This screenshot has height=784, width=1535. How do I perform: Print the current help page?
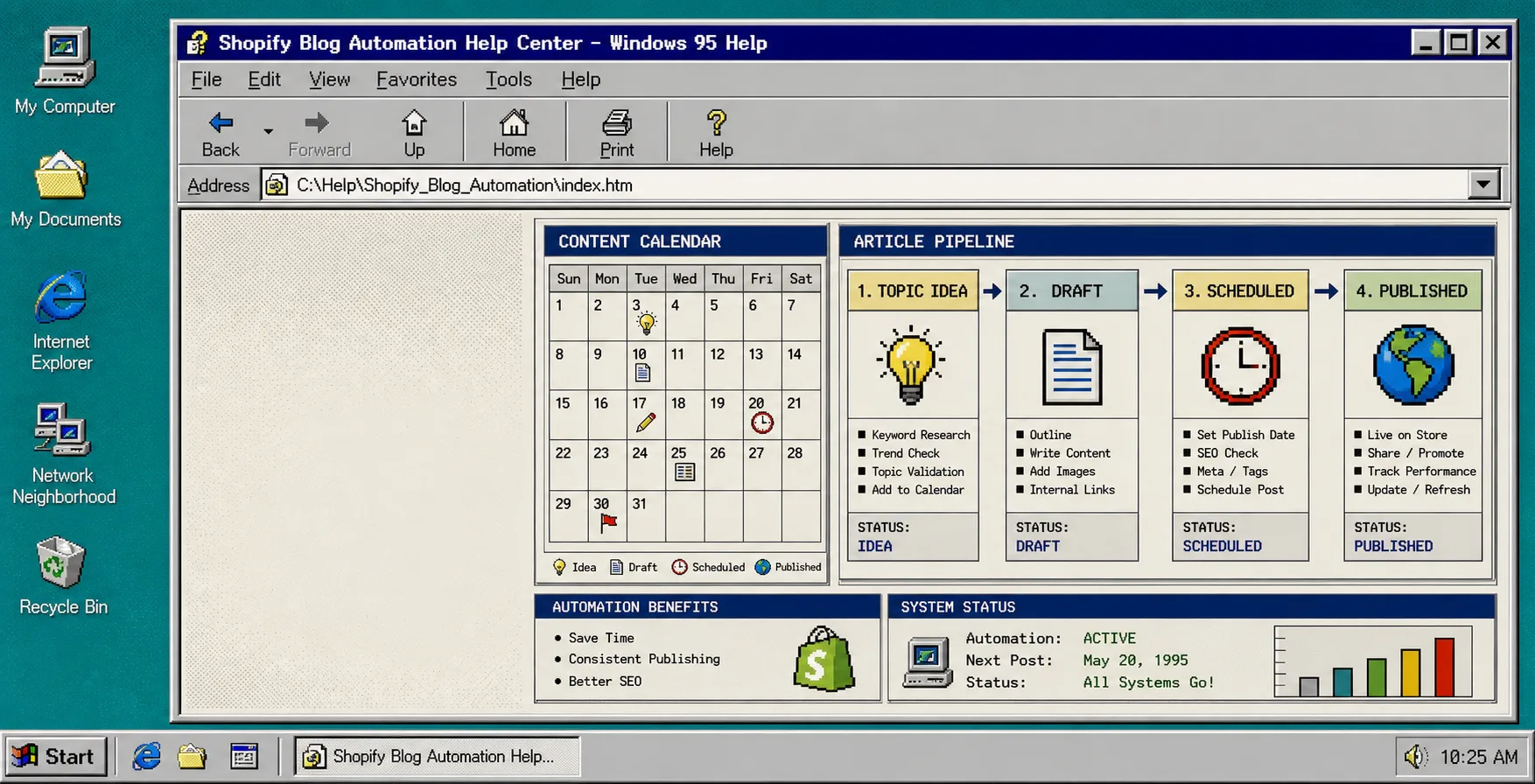[x=617, y=133]
